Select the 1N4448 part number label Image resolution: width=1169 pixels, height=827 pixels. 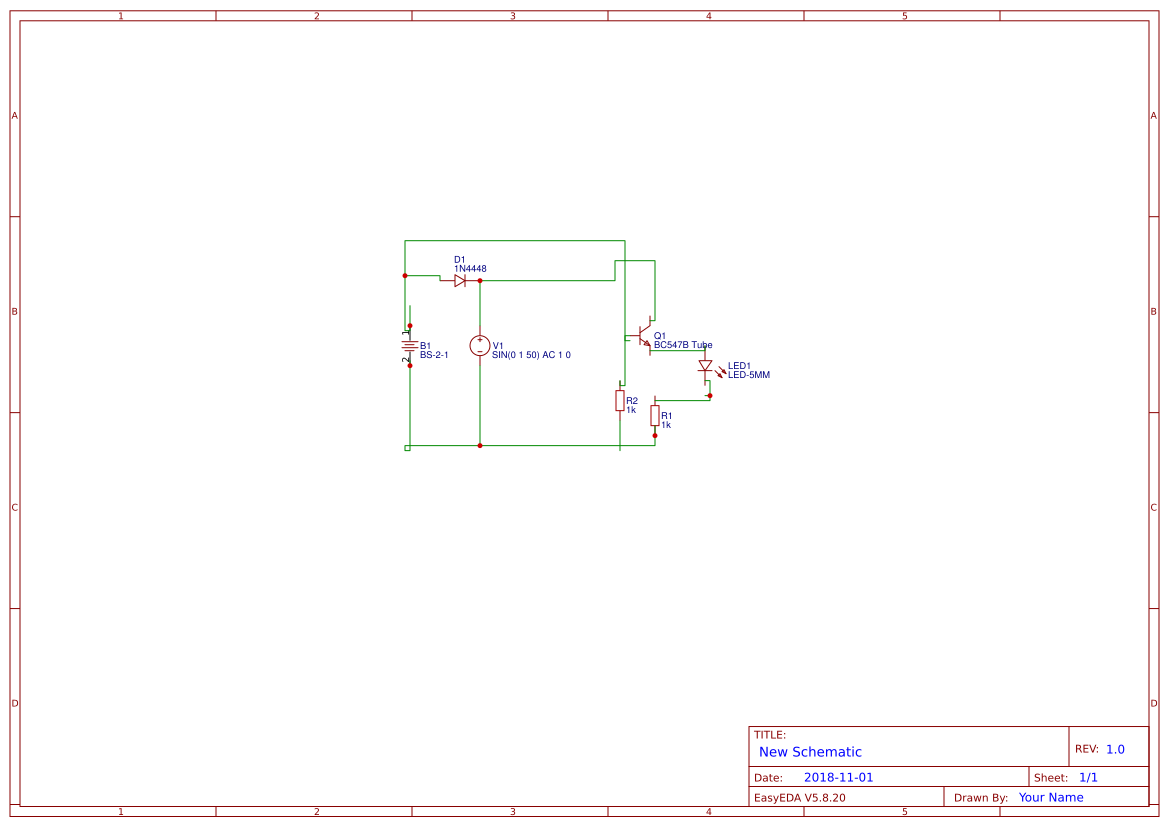click(470, 269)
